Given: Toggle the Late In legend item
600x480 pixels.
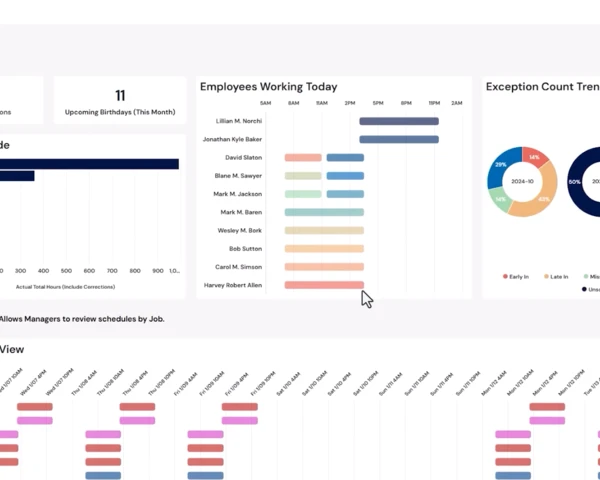Looking at the screenshot, I should coord(556,277).
